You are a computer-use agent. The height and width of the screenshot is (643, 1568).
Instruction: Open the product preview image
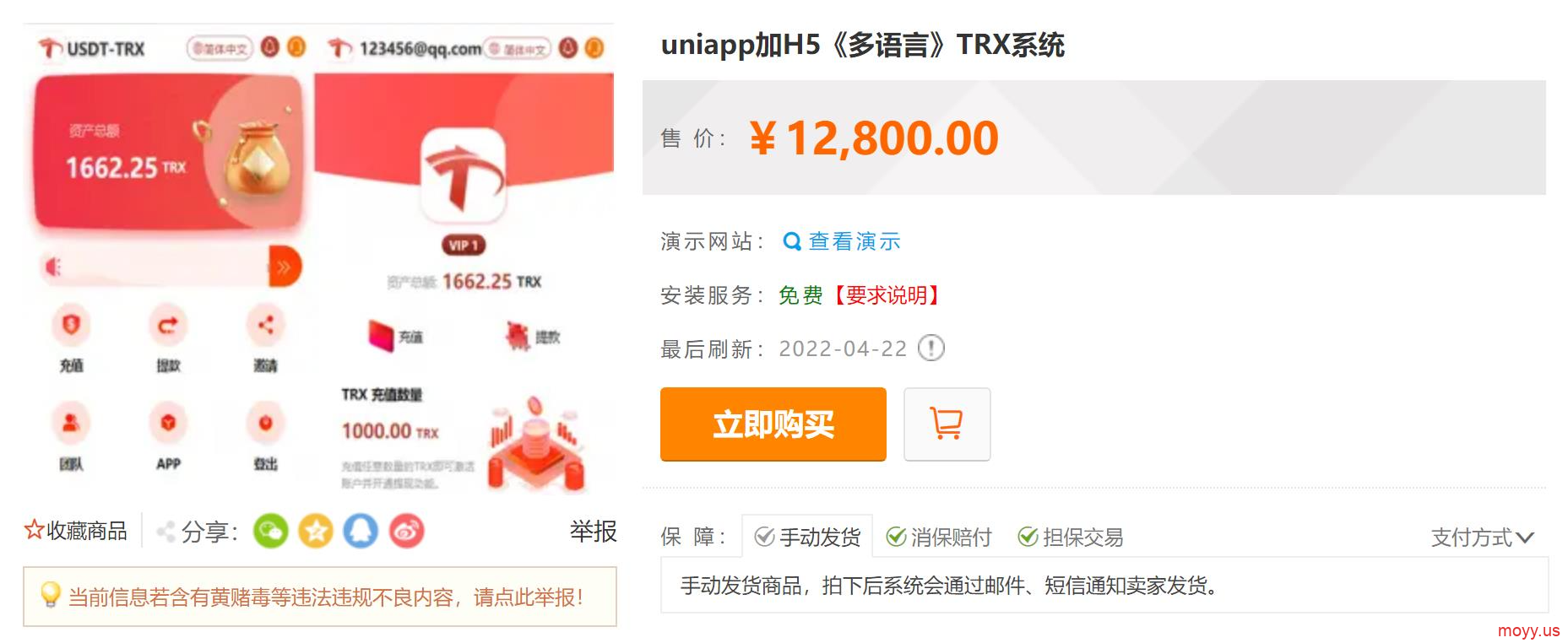pos(319,259)
